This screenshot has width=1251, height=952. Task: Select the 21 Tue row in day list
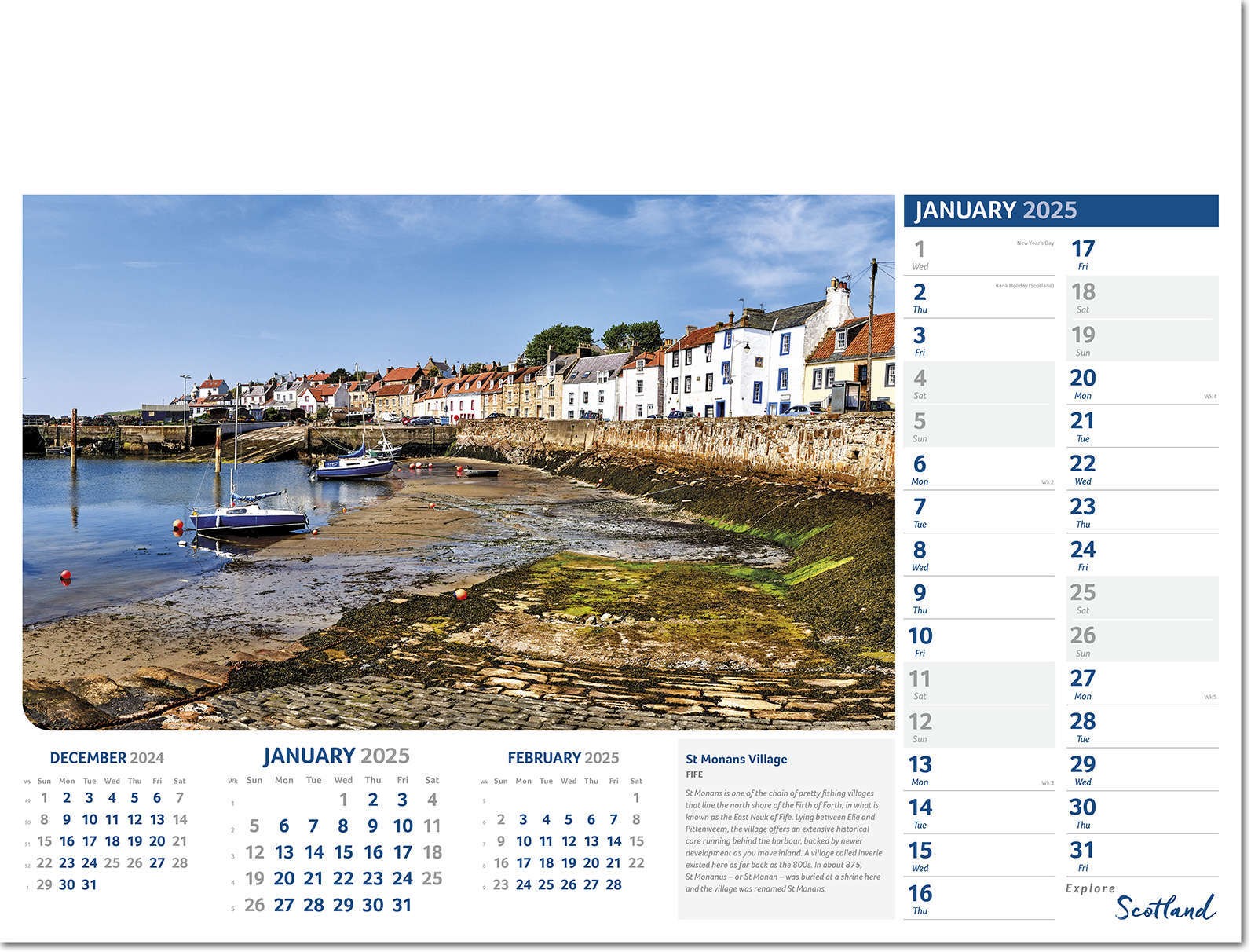(1143, 426)
